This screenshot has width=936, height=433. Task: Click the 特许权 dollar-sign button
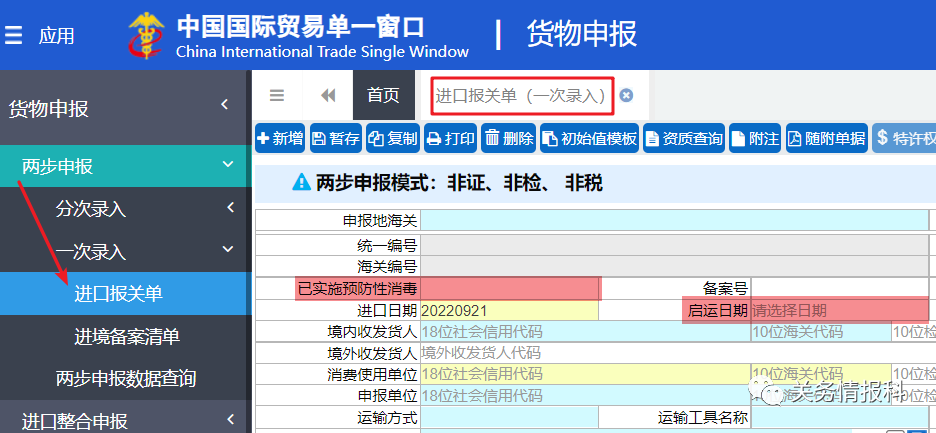pos(904,138)
